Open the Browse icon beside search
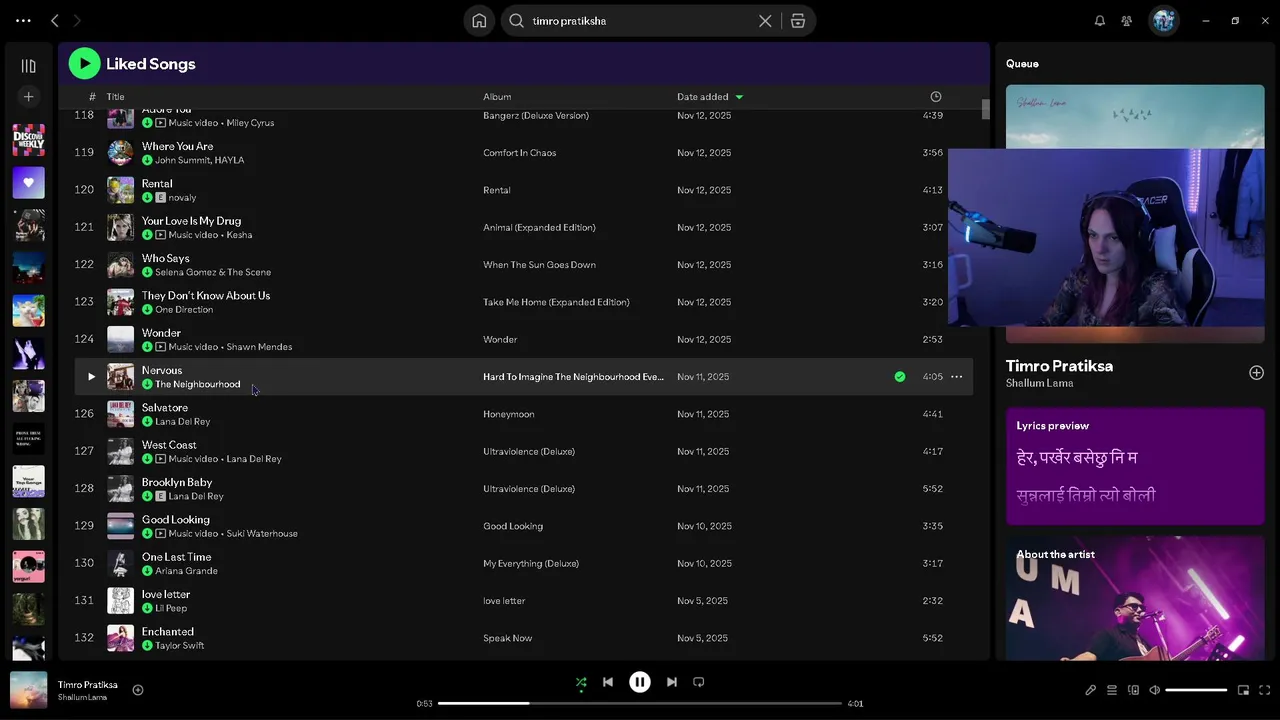Viewport: 1280px width, 720px height. [x=798, y=21]
